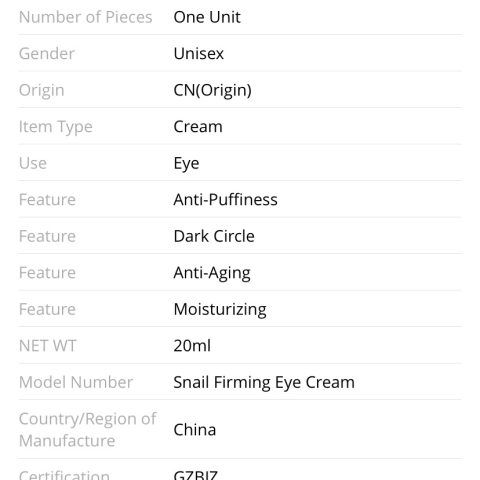480x480 pixels.
Task: Click the 'Anti-Aging' feature value
Action: click(212, 273)
